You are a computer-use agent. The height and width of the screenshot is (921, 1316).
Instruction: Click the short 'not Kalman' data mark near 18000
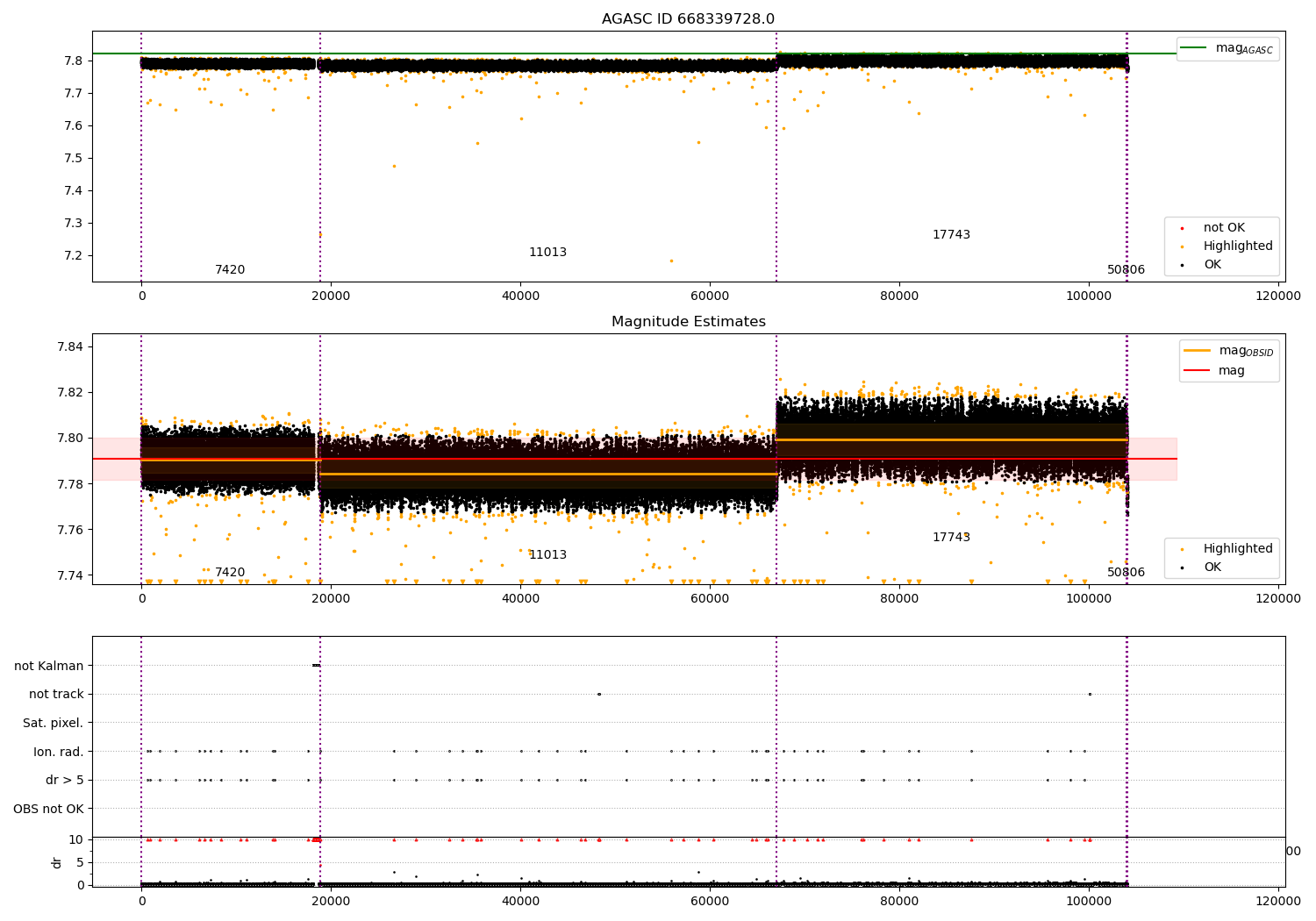[x=316, y=666]
